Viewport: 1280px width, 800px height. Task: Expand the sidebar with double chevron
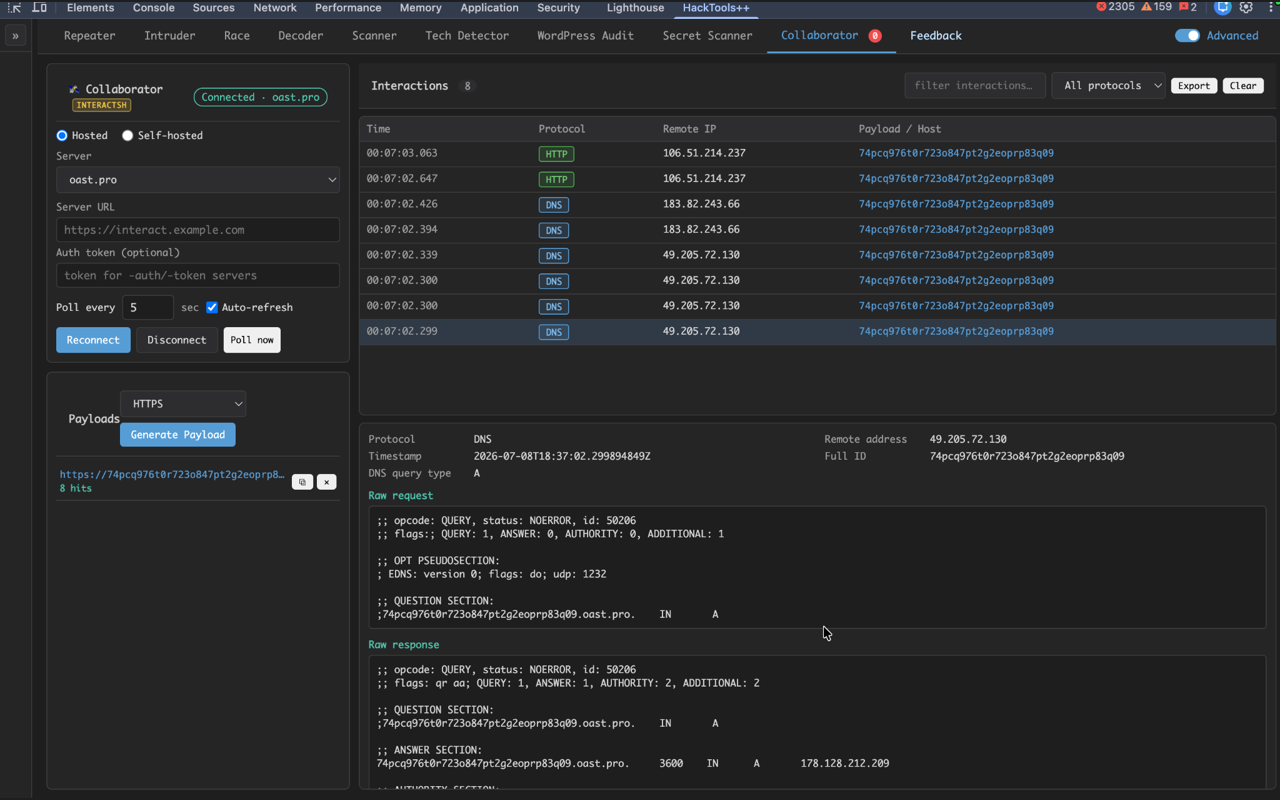click(x=15, y=36)
